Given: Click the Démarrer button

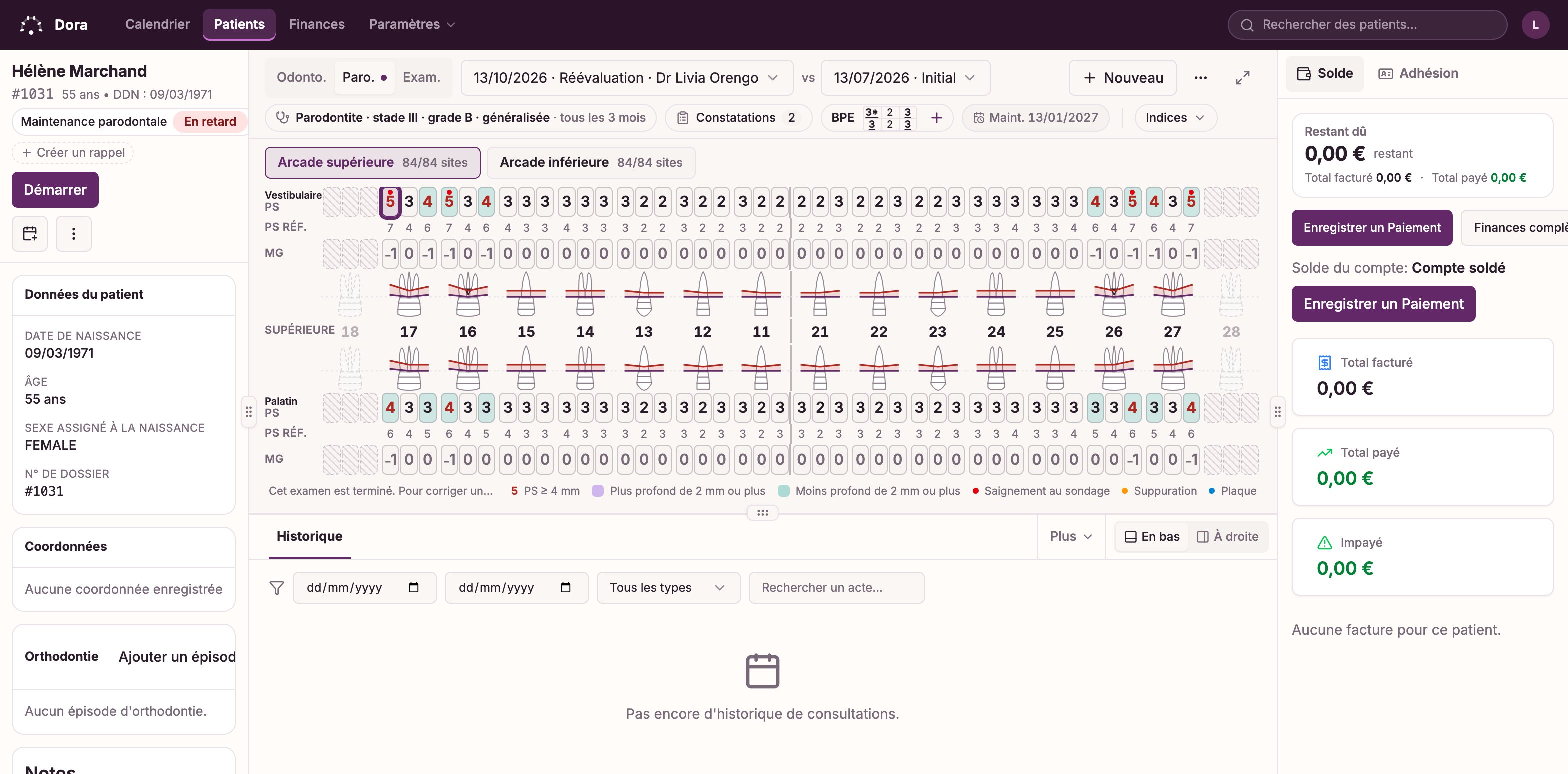Looking at the screenshot, I should 55,190.
